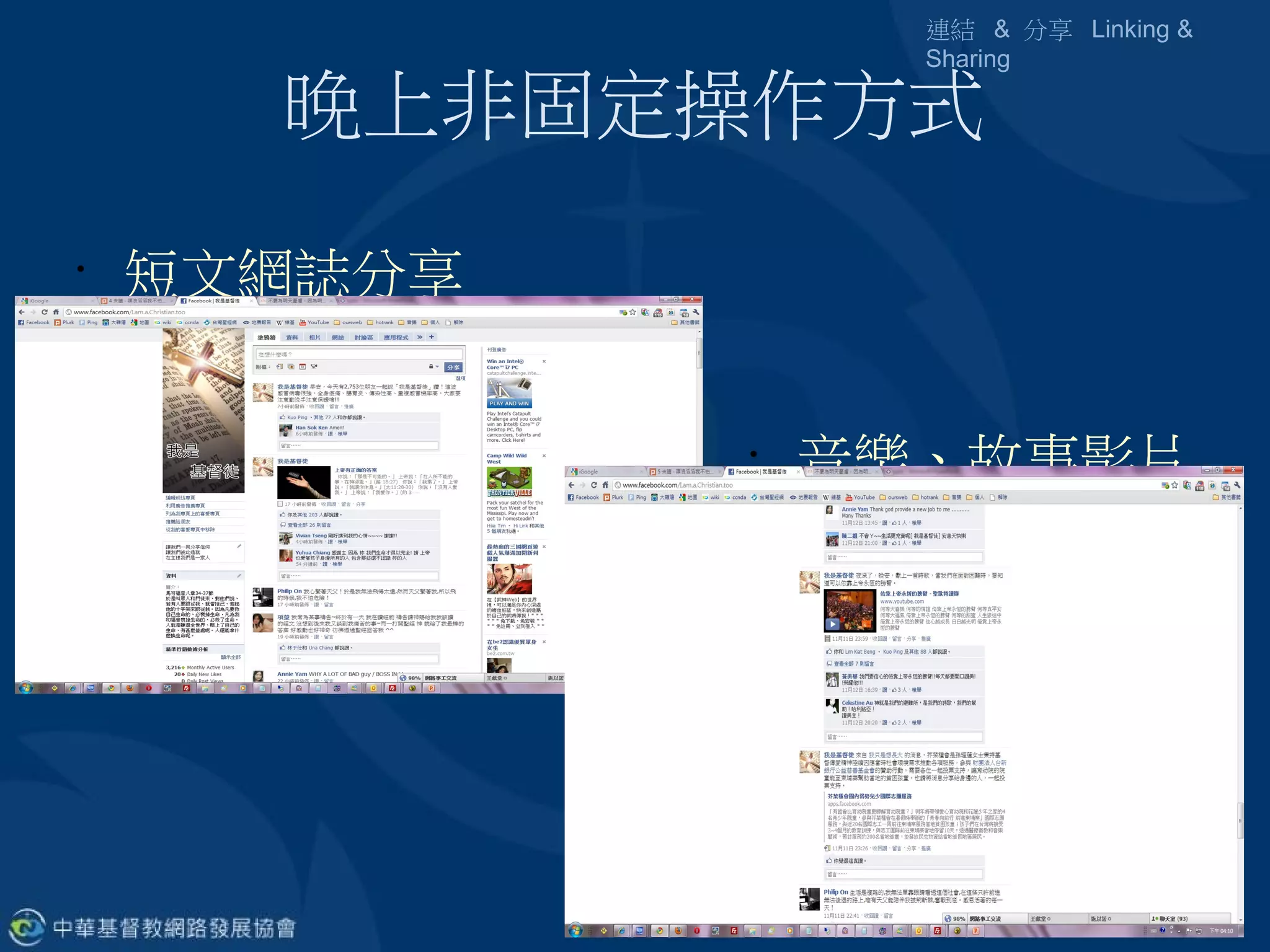Expand hotrank bookmark folder in right browser

(x=926, y=497)
